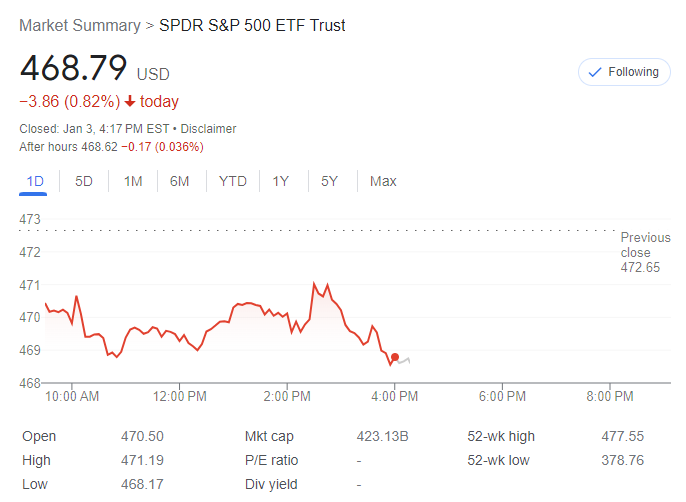The image size is (686, 502).
Task: Click SPDR S&P 500 ETF Trust title
Action: coord(253,25)
